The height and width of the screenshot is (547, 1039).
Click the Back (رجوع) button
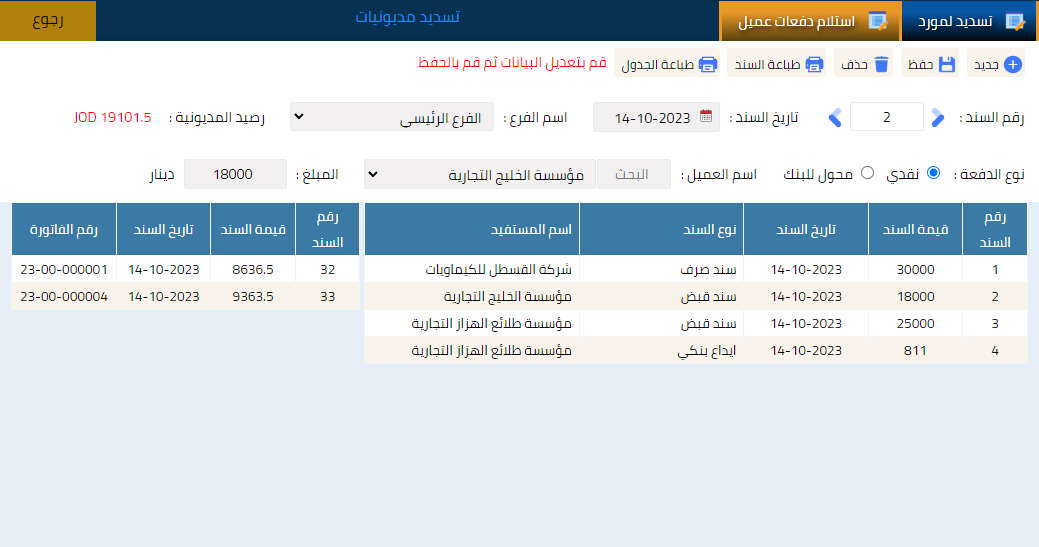(x=48, y=21)
